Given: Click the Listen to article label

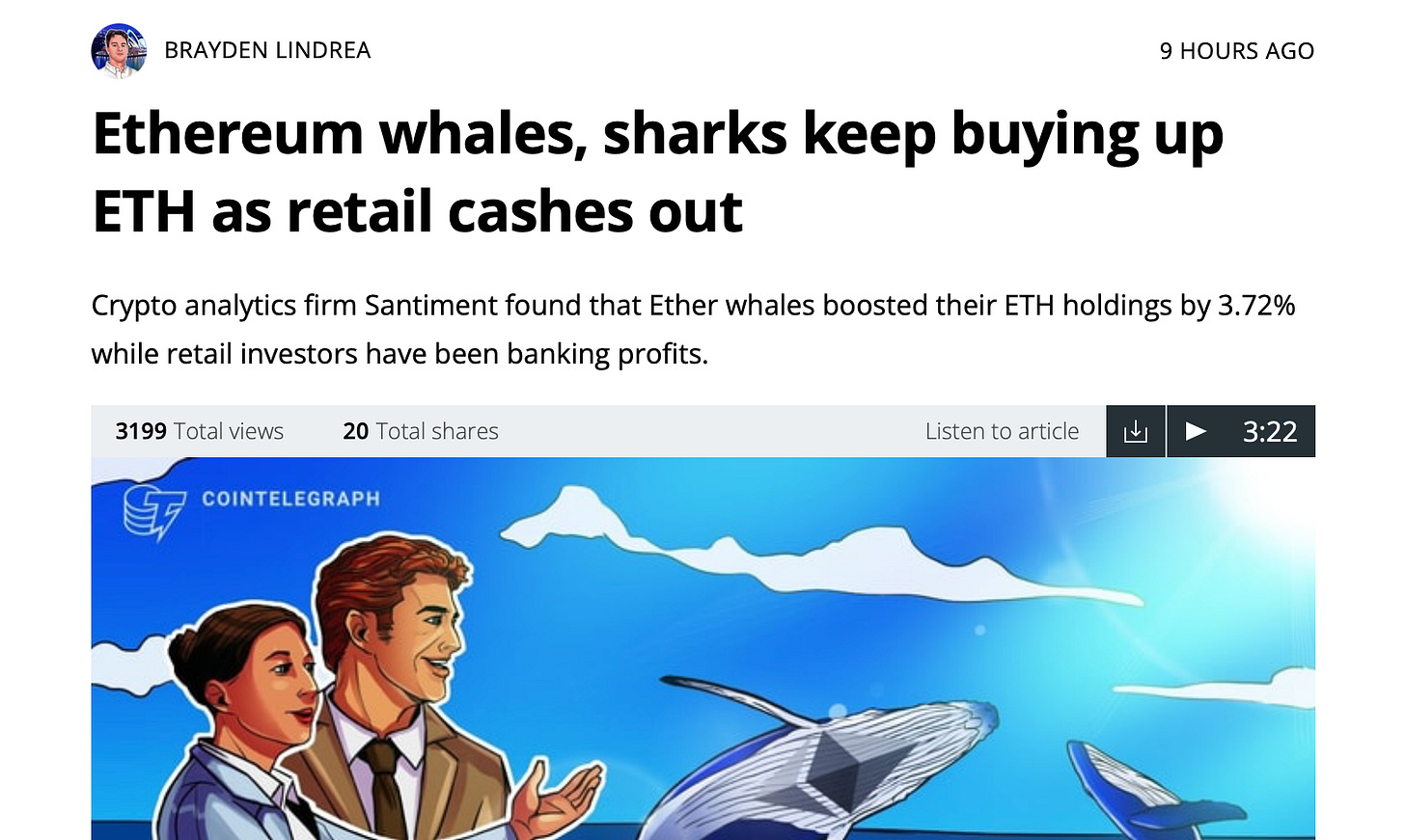Looking at the screenshot, I should pos(1002,431).
